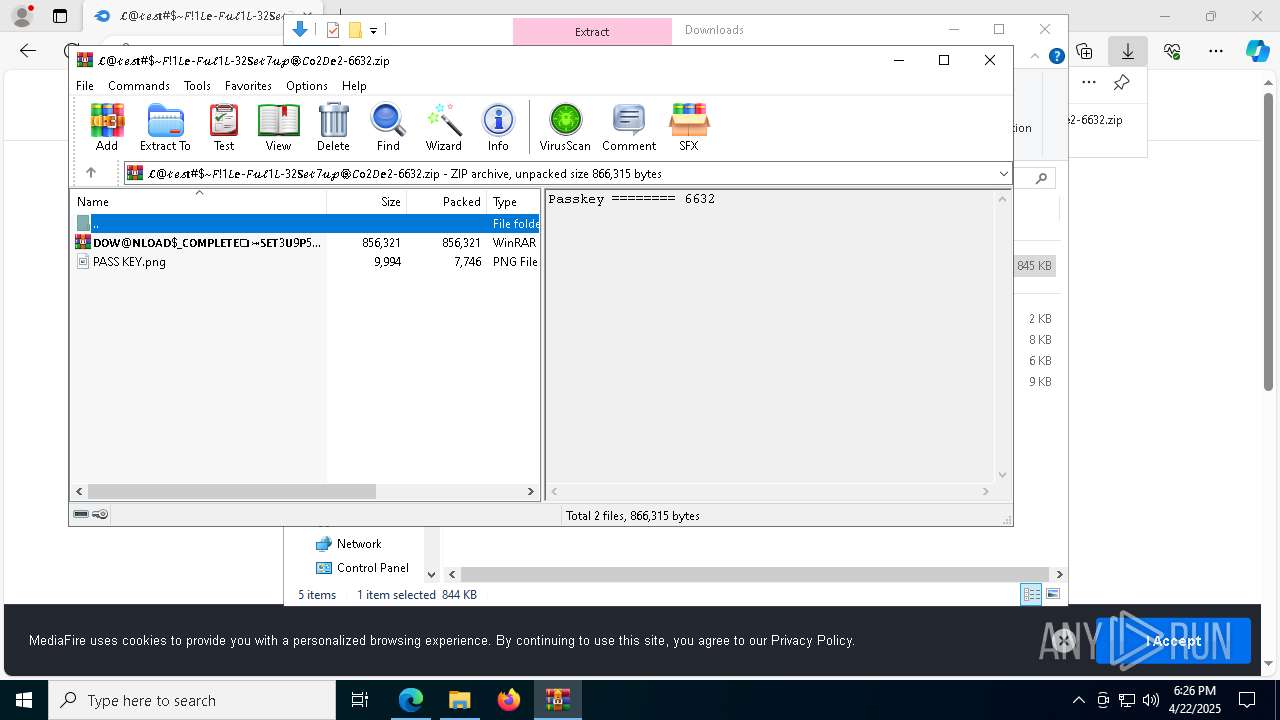Open Task View on the taskbar
The height and width of the screenshot is (720, 1280).
360,700
